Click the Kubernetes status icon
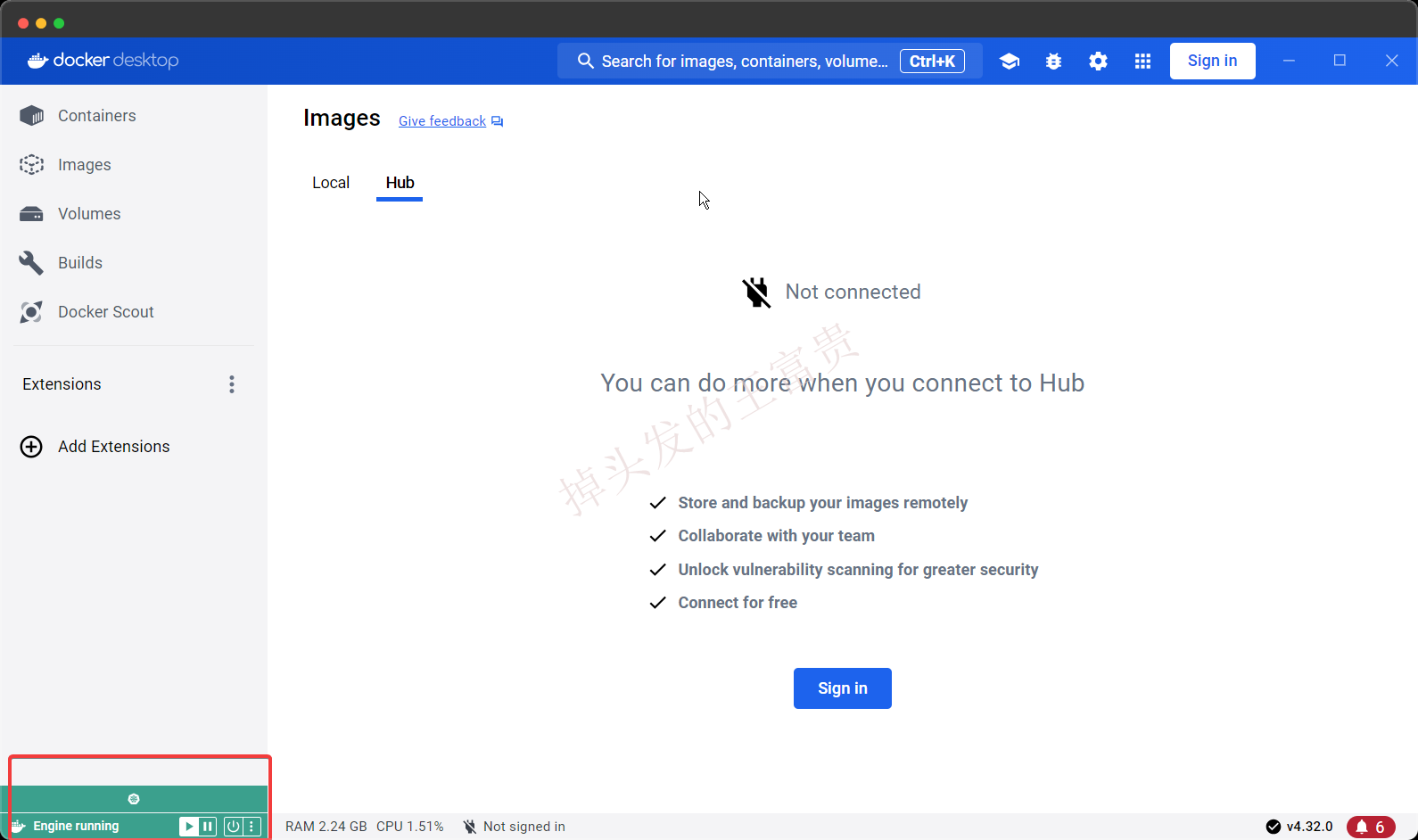 pos(134,799)
